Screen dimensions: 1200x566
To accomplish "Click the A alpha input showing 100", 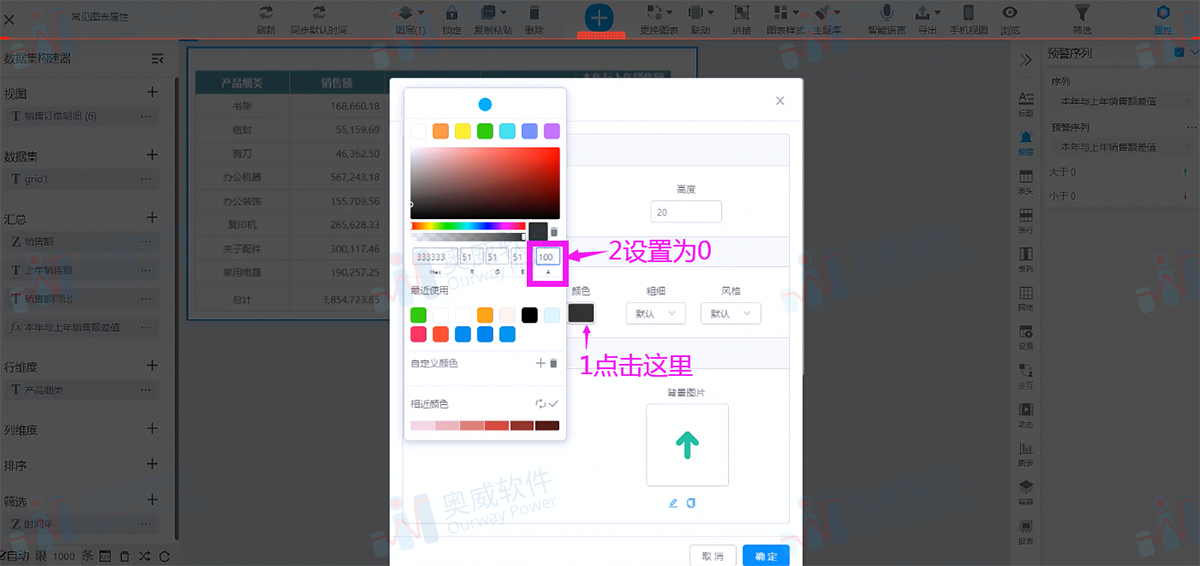I will pyautogui.click(x=547, y=257).
